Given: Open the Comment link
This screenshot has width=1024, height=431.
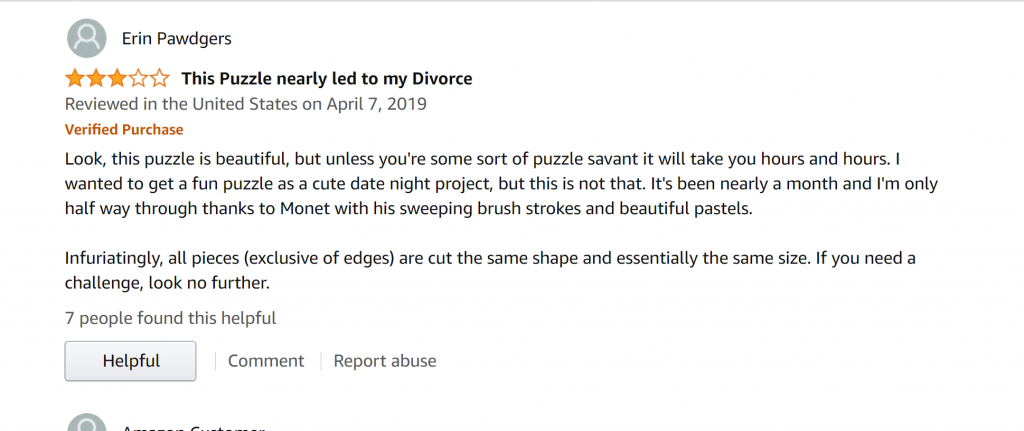Looking at the screenshot, I should pos(266,361).
